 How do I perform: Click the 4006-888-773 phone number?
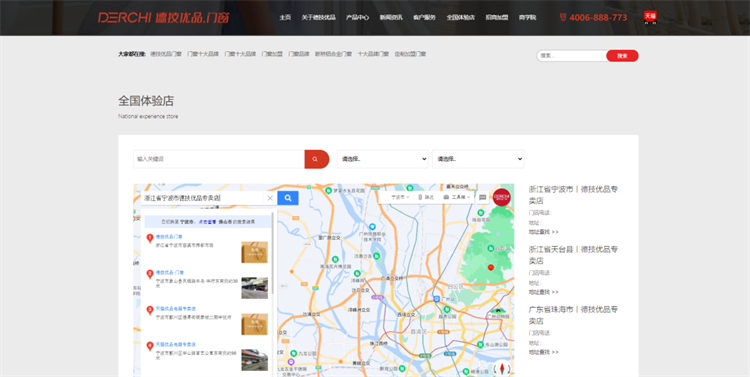(598, 18)
